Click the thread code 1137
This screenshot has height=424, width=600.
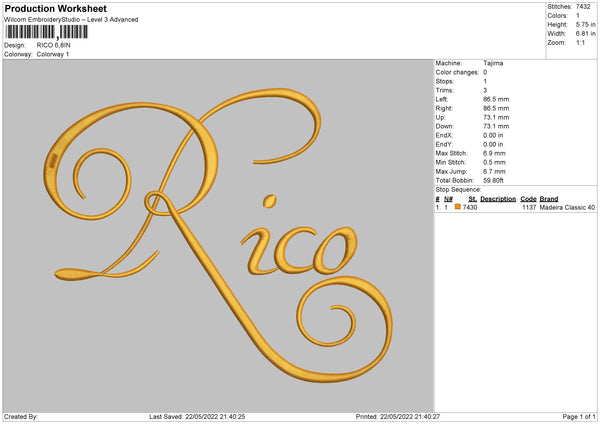click(x=529, y=207)
